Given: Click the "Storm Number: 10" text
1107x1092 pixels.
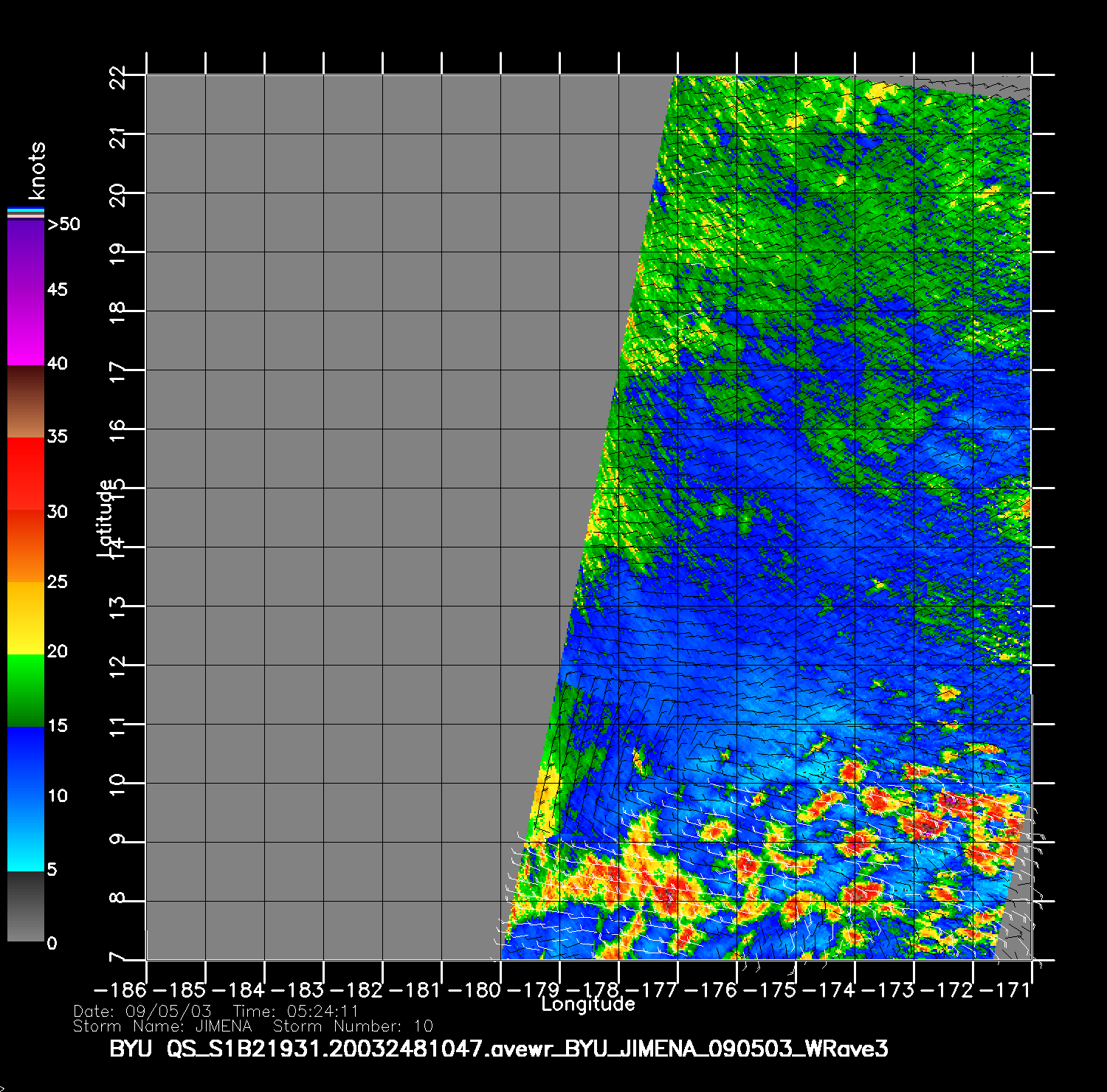Looking at the screenshot, I should (353, 1026).
